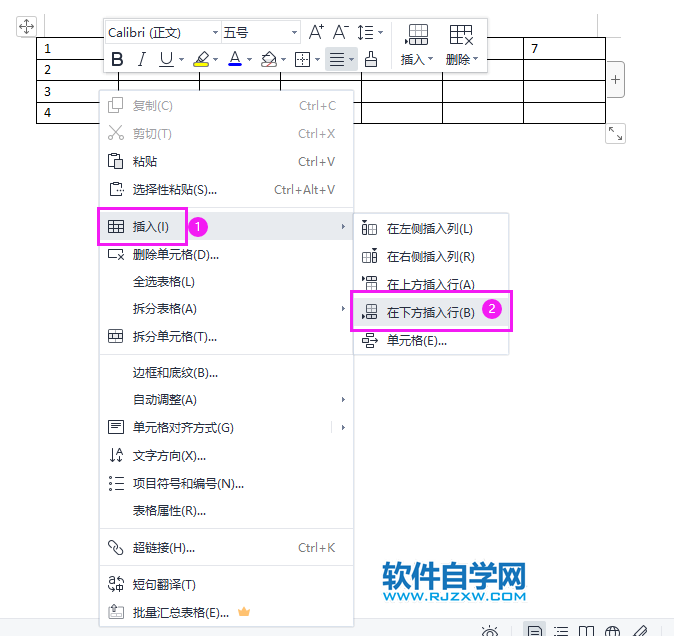Switch to outline view icon
The image size is (674, 636).
[561, 631]
